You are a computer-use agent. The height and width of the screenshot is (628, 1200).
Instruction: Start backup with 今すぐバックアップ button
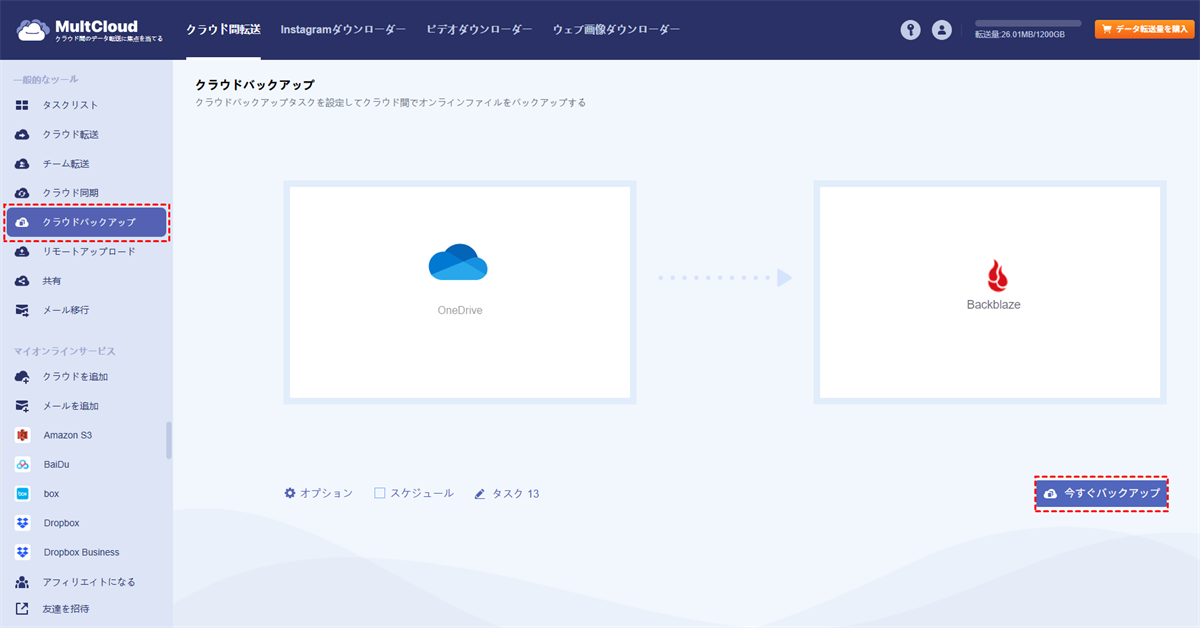coord(1101,494)
